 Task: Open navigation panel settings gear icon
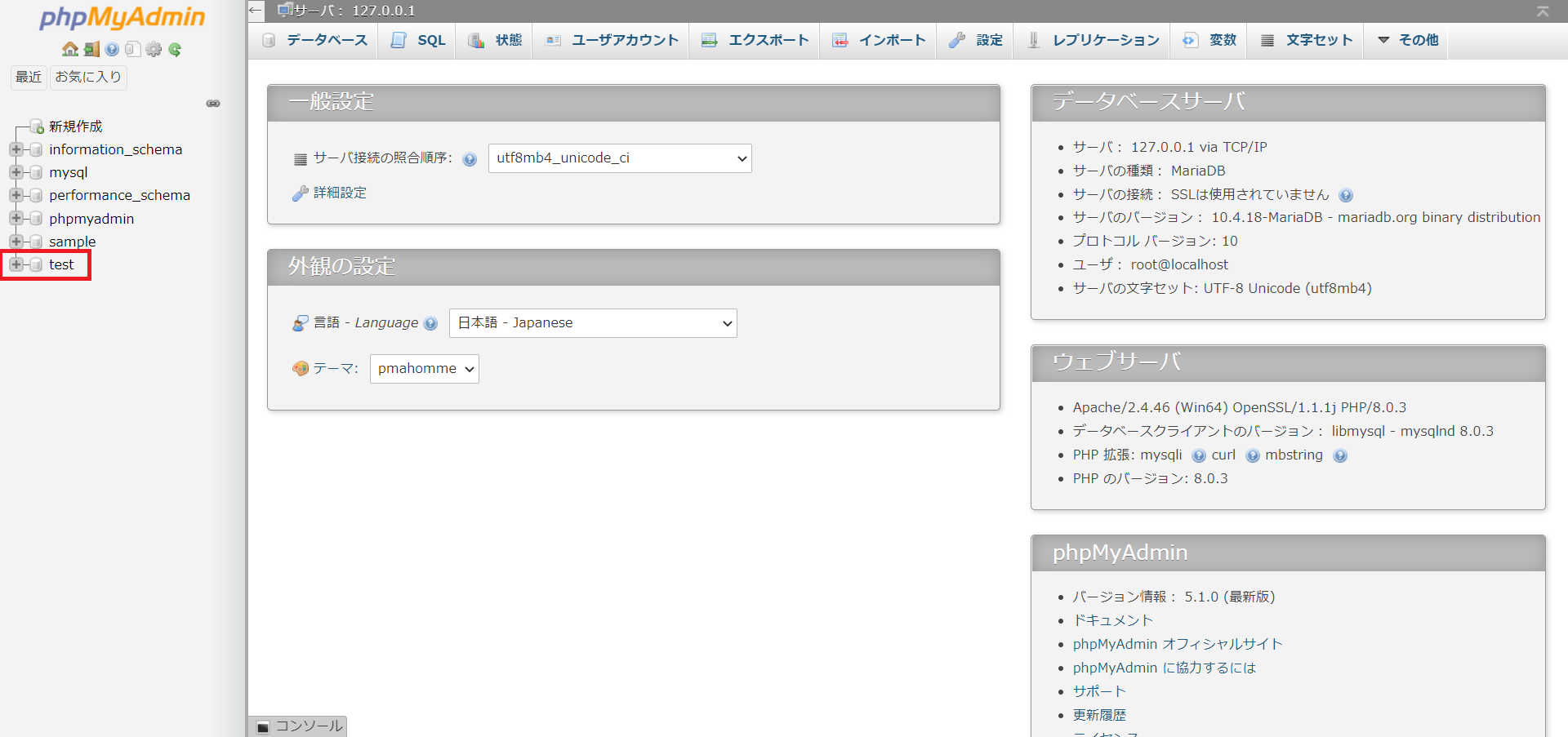[x=154, y=49]
